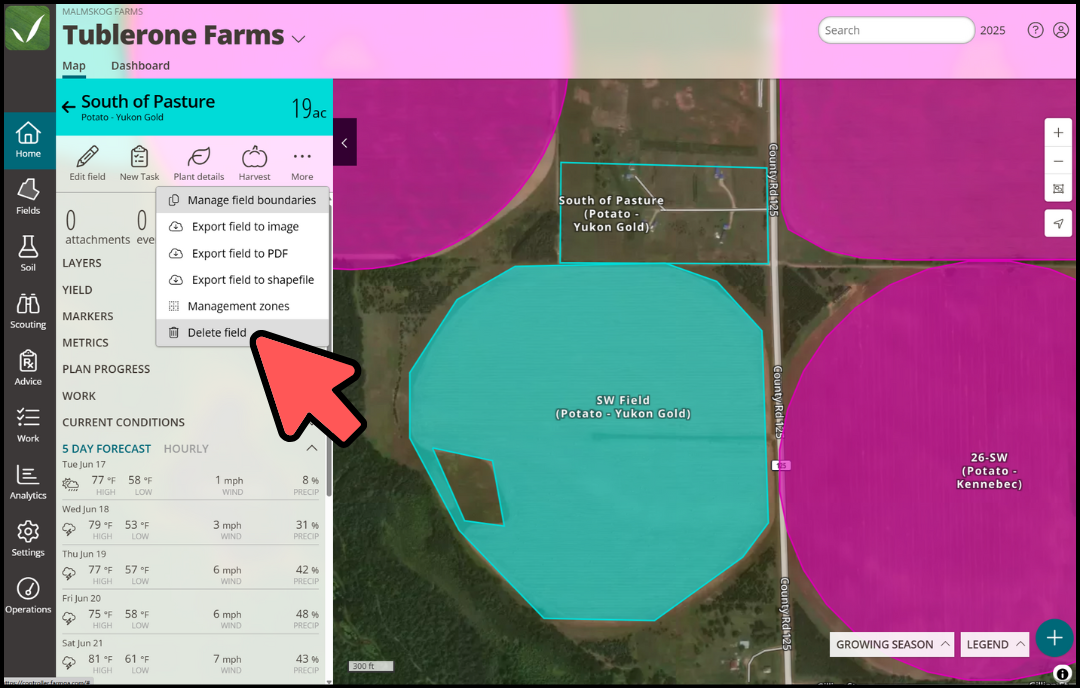This screenshot has width=1080, height=688.
Task: Center map on my location
Action: click(x=1058, y=223)
